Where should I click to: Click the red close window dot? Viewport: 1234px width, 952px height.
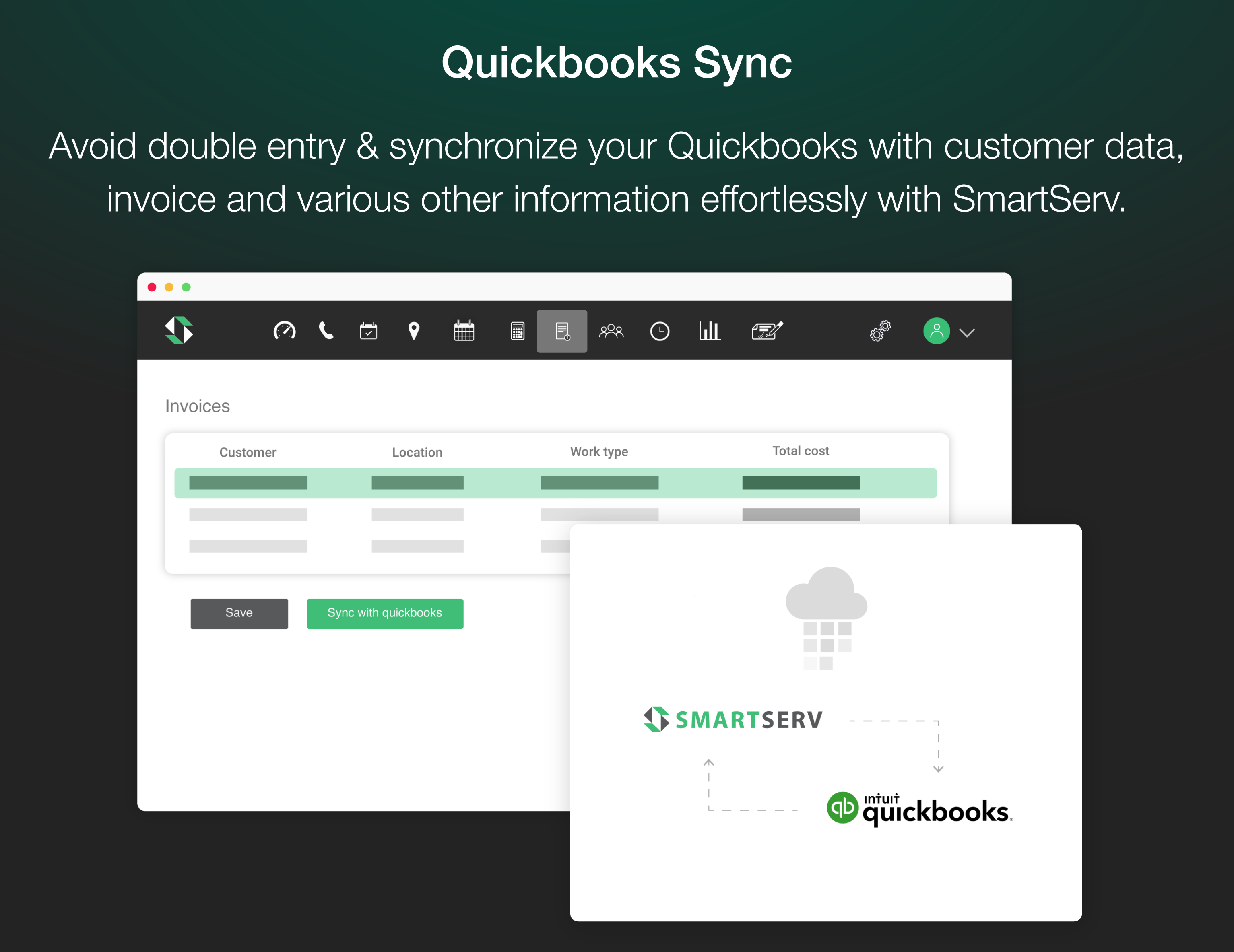[152, 287]
